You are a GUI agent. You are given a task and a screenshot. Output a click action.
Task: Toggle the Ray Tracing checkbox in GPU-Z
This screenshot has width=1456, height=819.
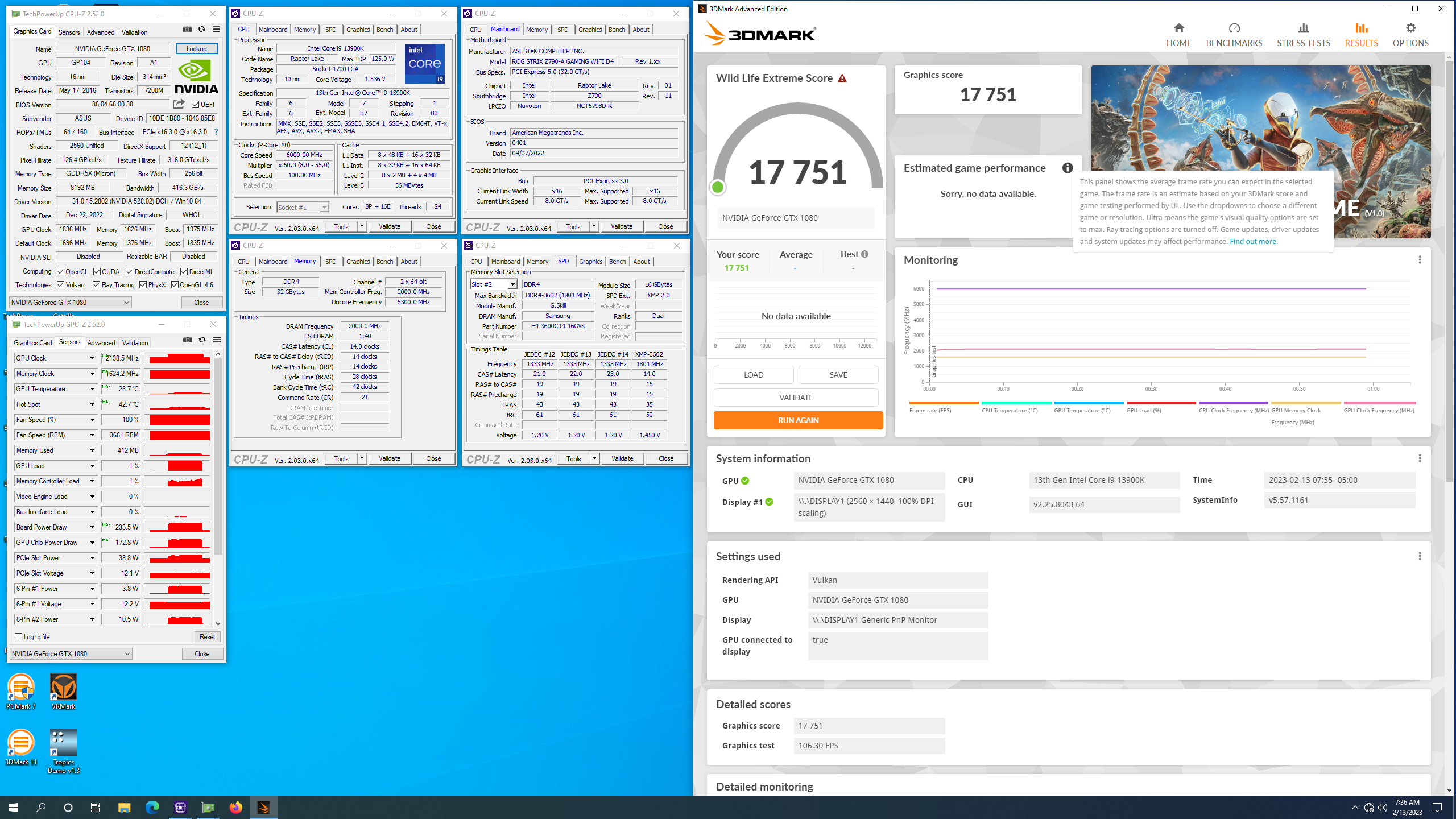(96, 285)
